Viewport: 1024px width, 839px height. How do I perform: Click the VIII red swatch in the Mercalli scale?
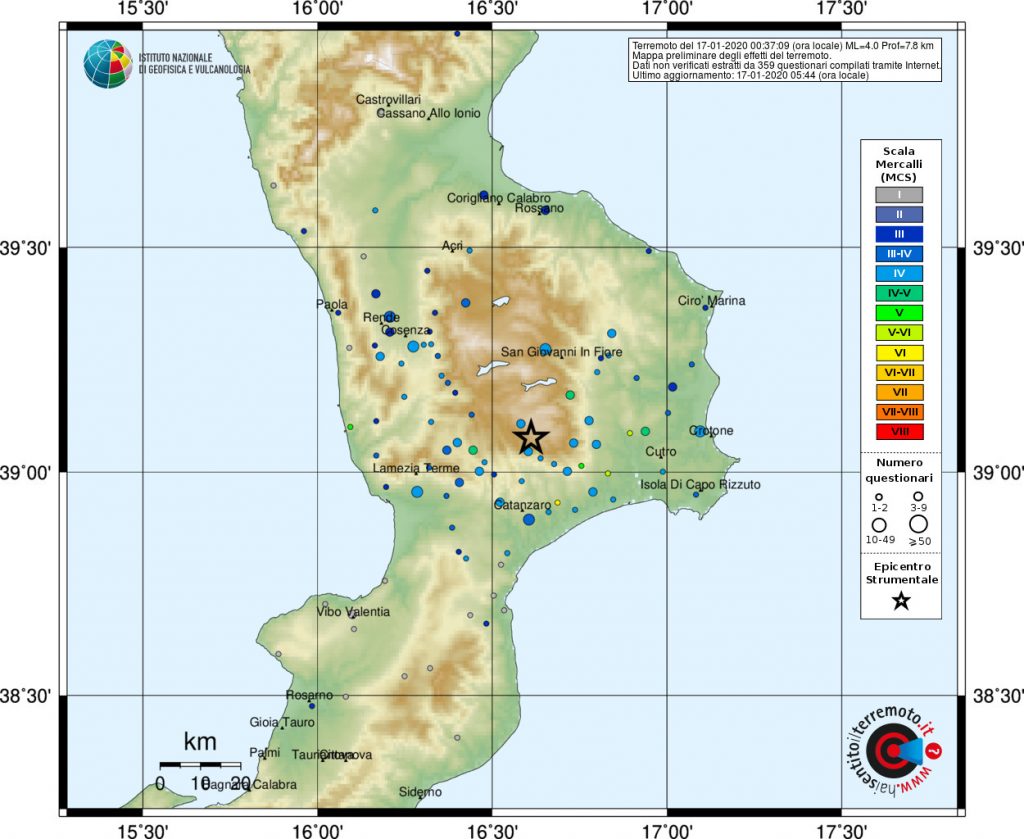click(x=898, y=431)
